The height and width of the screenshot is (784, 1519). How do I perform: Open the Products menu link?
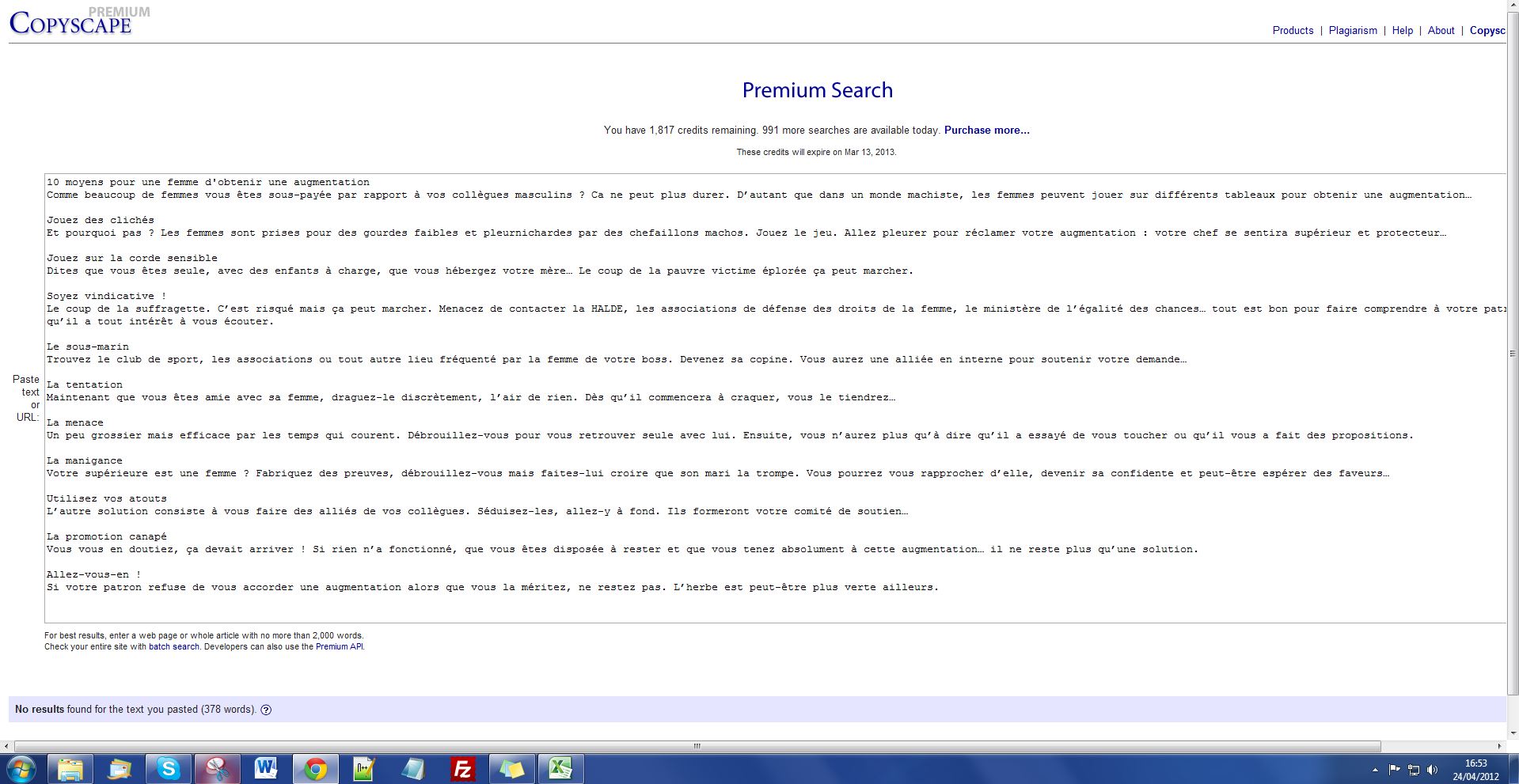click(1293, 30)
